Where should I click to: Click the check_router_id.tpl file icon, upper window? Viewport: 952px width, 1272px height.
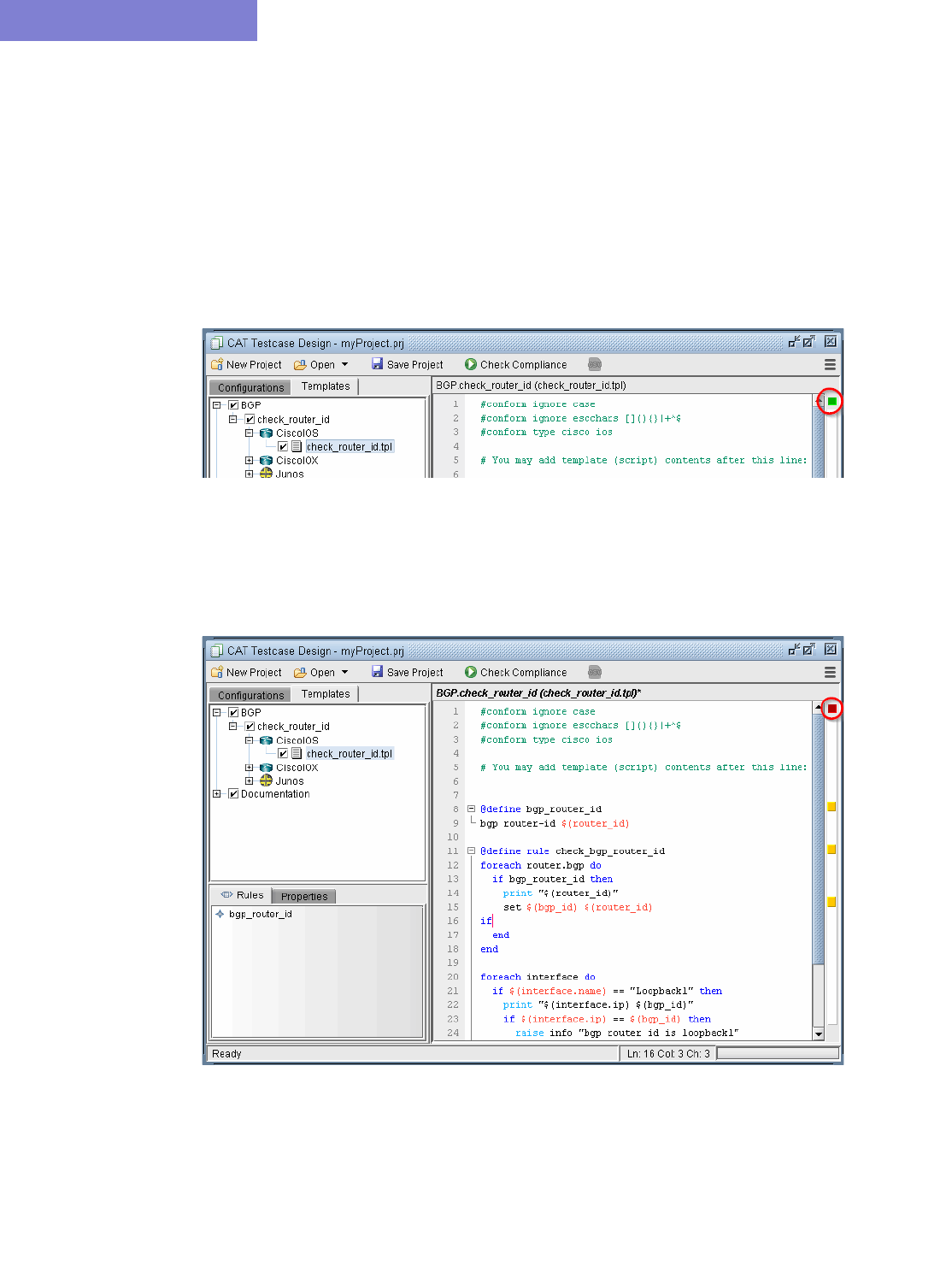coord(297,447)
